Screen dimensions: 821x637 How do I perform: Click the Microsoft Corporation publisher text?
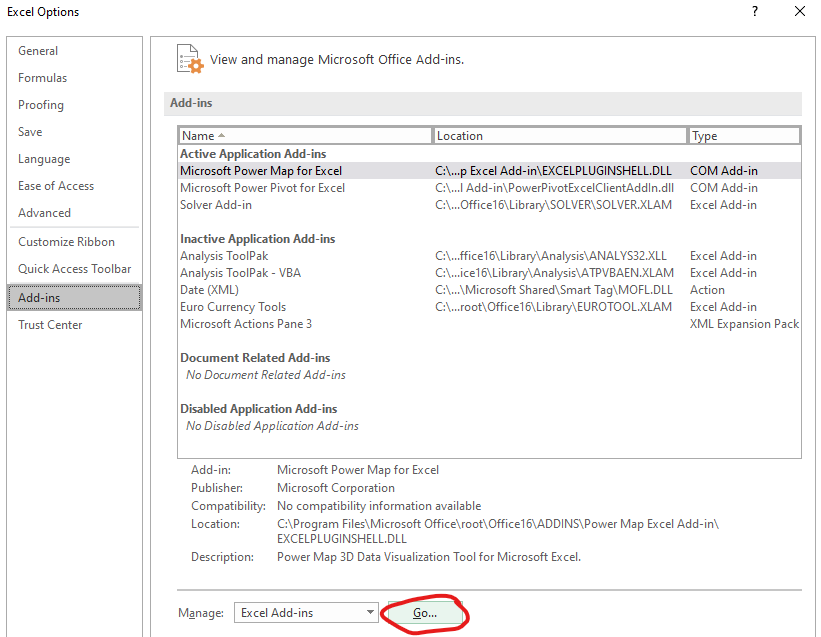[x=336, y=488]
